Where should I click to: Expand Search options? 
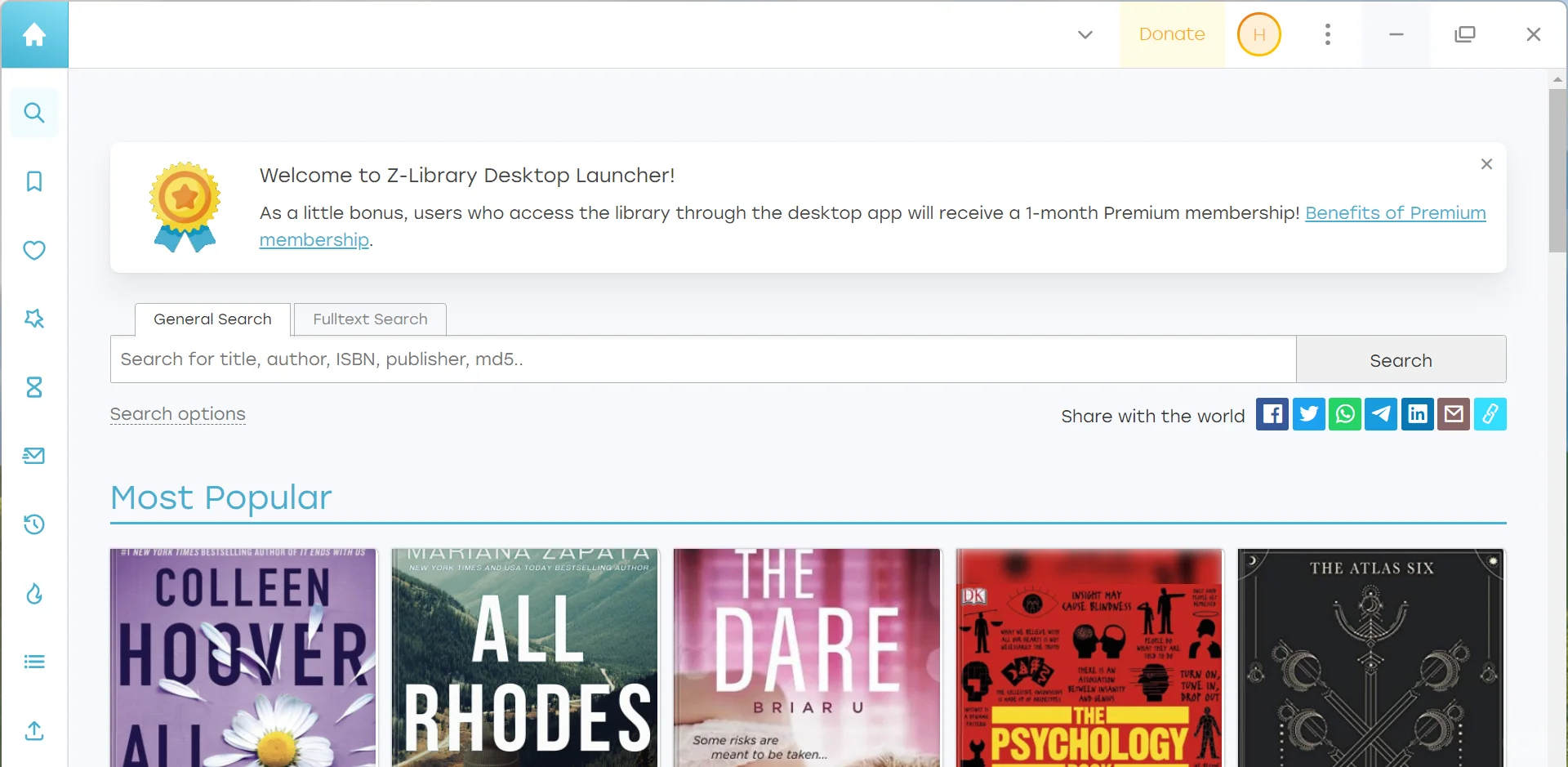point(178,414)
